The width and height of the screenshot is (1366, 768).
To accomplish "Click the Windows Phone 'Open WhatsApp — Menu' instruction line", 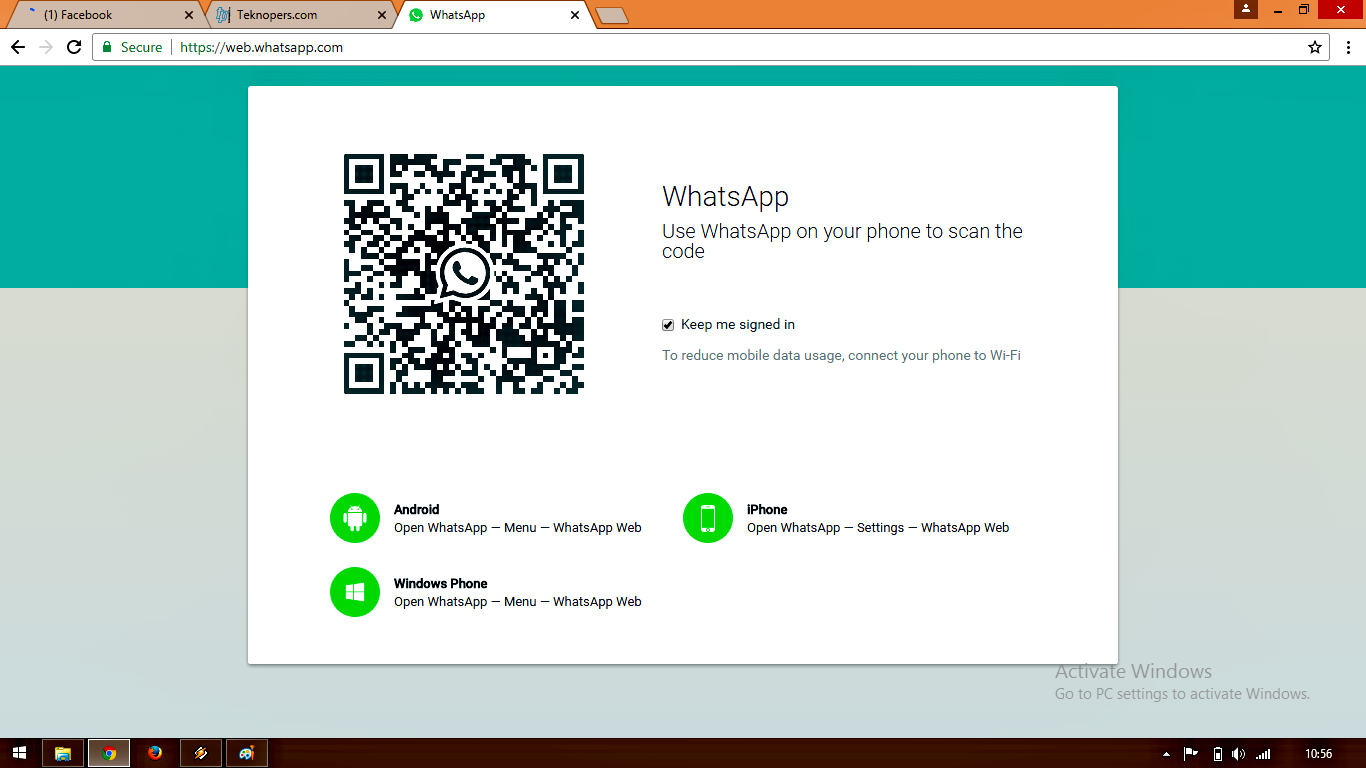I will point(518,602).
